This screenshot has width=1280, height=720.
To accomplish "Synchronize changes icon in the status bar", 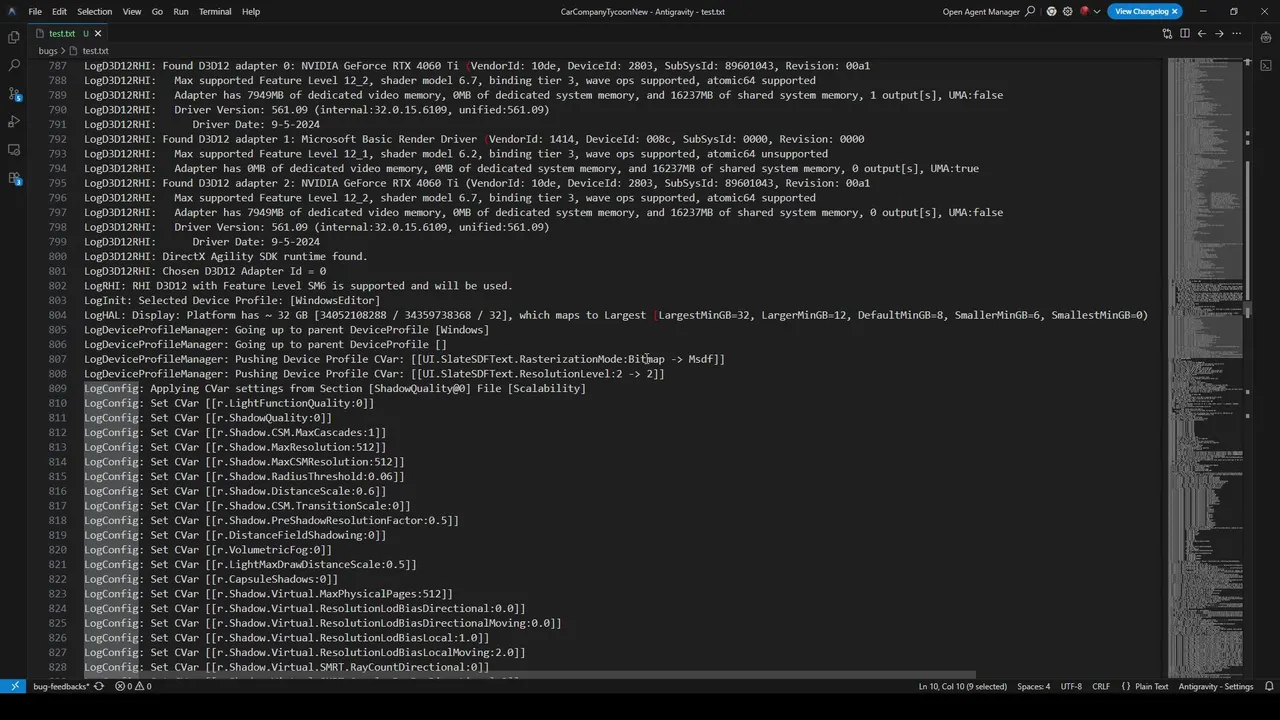I will pyautogui.click(x=98, y=686).
